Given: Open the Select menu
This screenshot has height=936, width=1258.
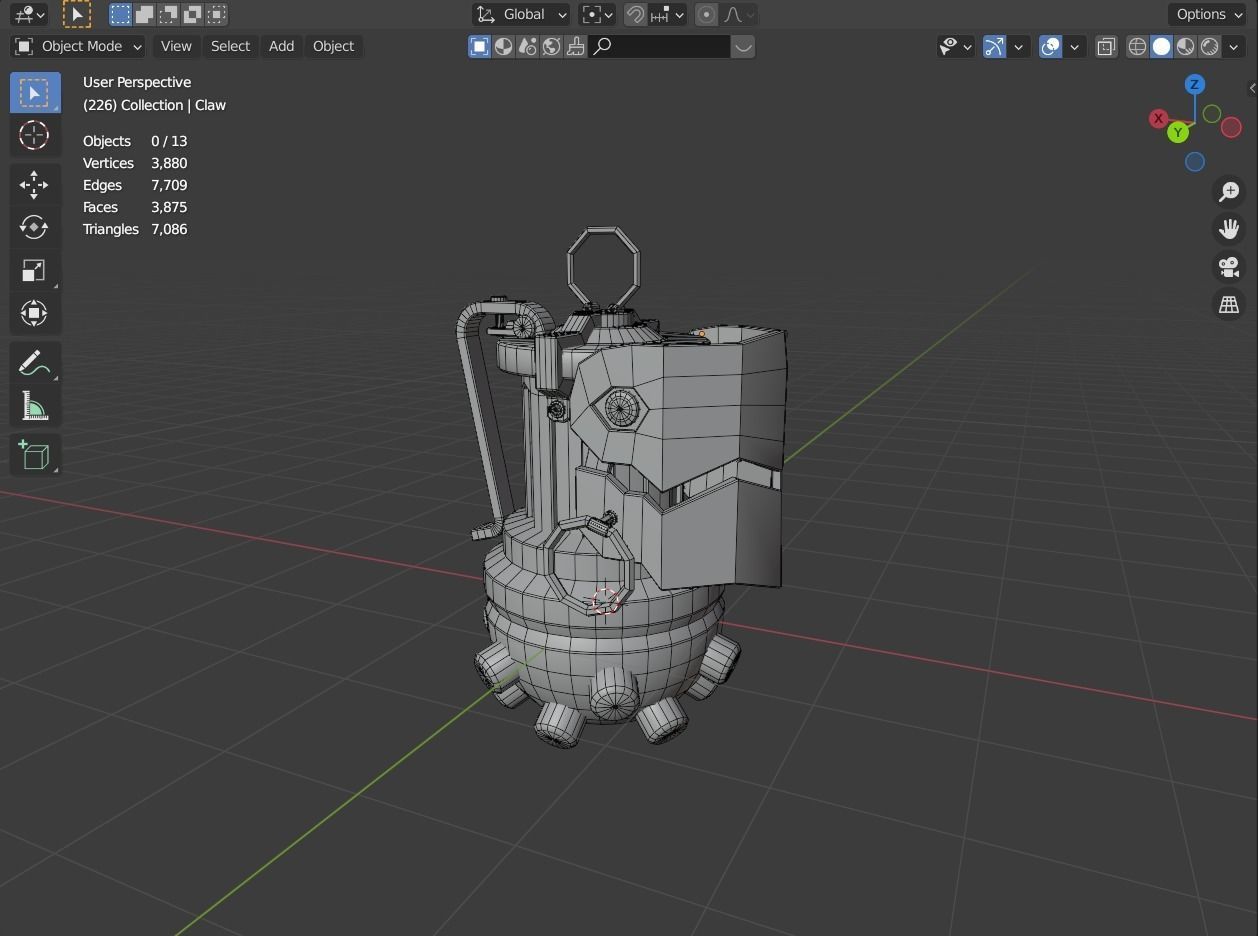Looking at the screenshot, I should point(230,46).
